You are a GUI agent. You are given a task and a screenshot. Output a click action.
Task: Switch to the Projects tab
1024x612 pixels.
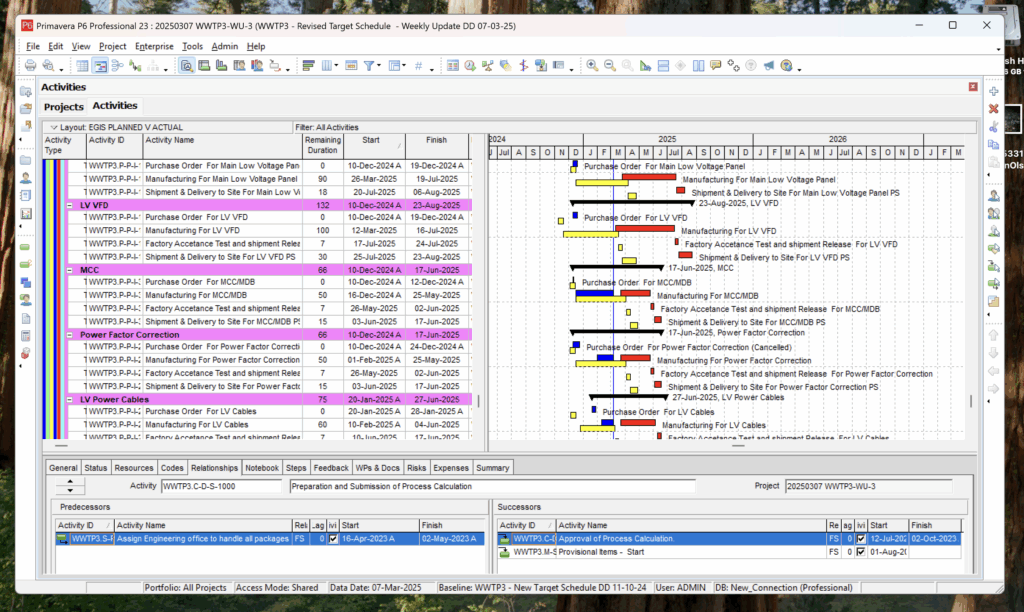(x=63, y=106)
